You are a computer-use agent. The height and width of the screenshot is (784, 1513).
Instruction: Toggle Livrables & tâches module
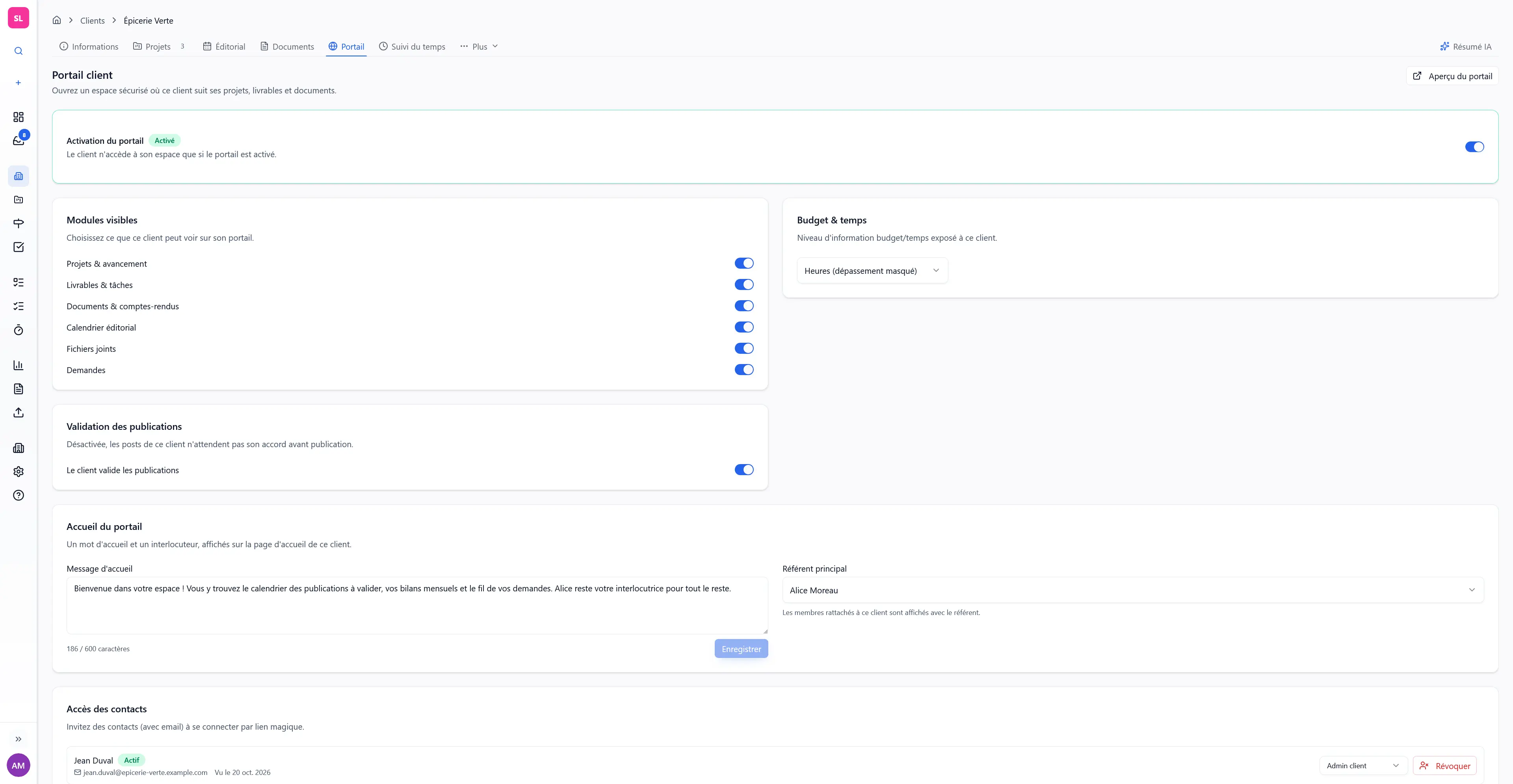click(x=743, y=284)
